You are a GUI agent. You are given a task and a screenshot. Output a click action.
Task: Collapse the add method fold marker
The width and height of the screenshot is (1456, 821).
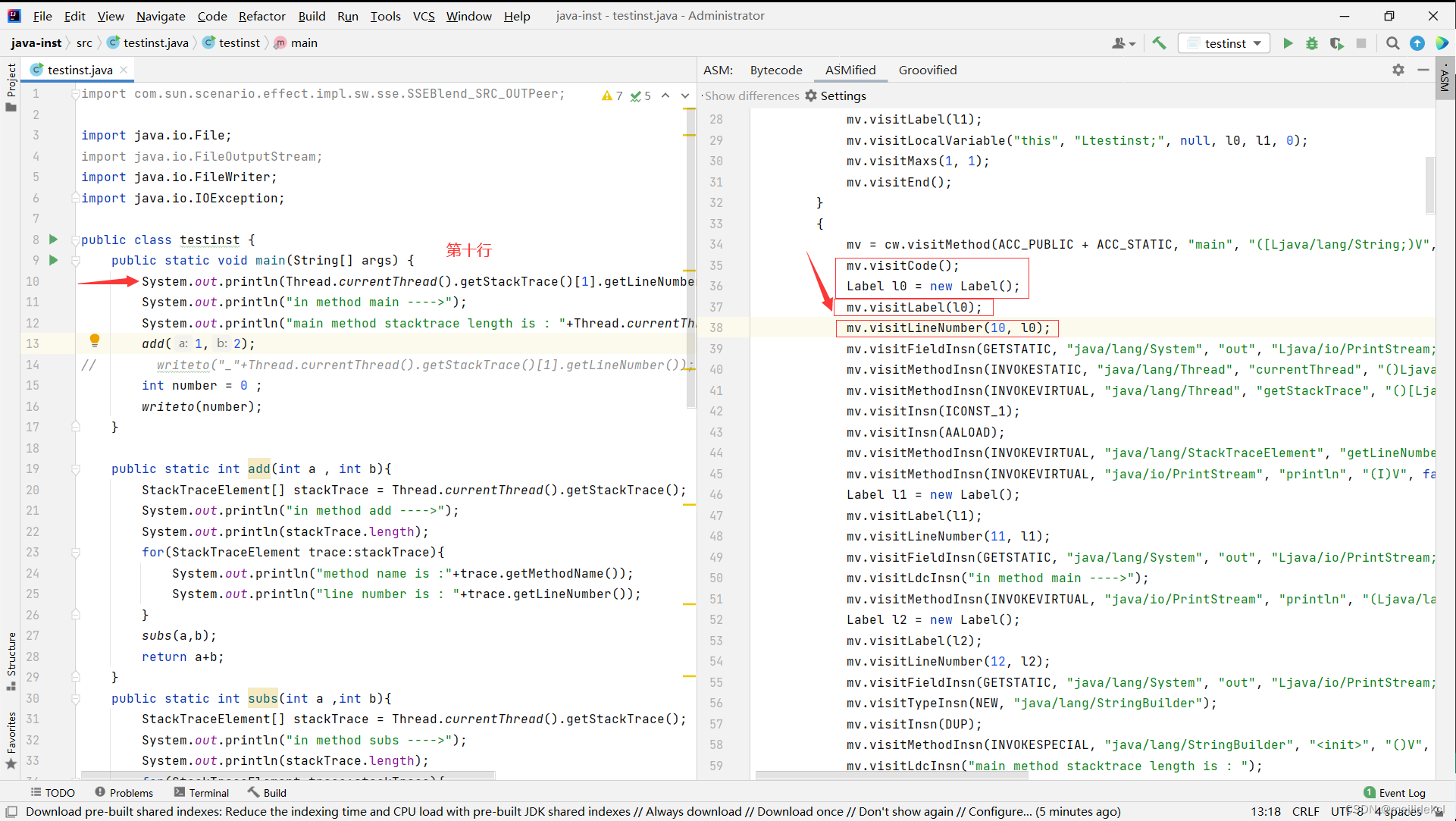pyautogui.click(x=76, y=469)
